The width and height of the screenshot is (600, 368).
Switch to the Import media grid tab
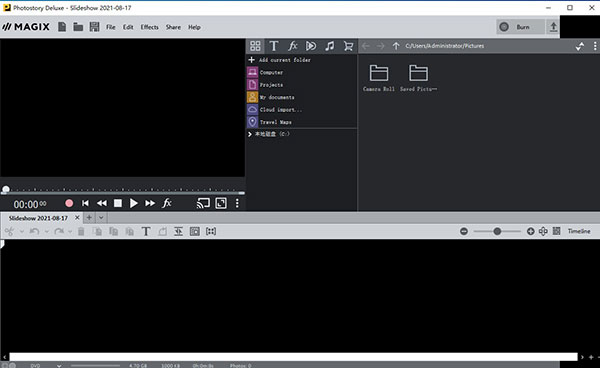[x=255, y=46]
